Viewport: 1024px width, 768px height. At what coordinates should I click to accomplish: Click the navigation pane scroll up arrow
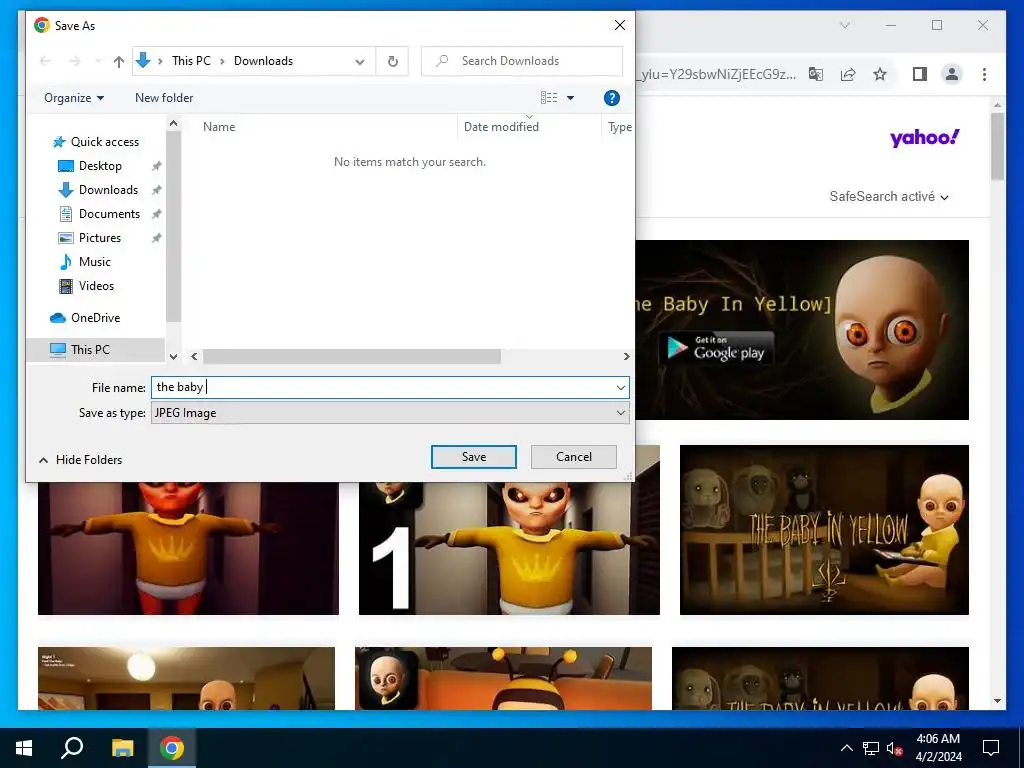(x=173, y=123)
